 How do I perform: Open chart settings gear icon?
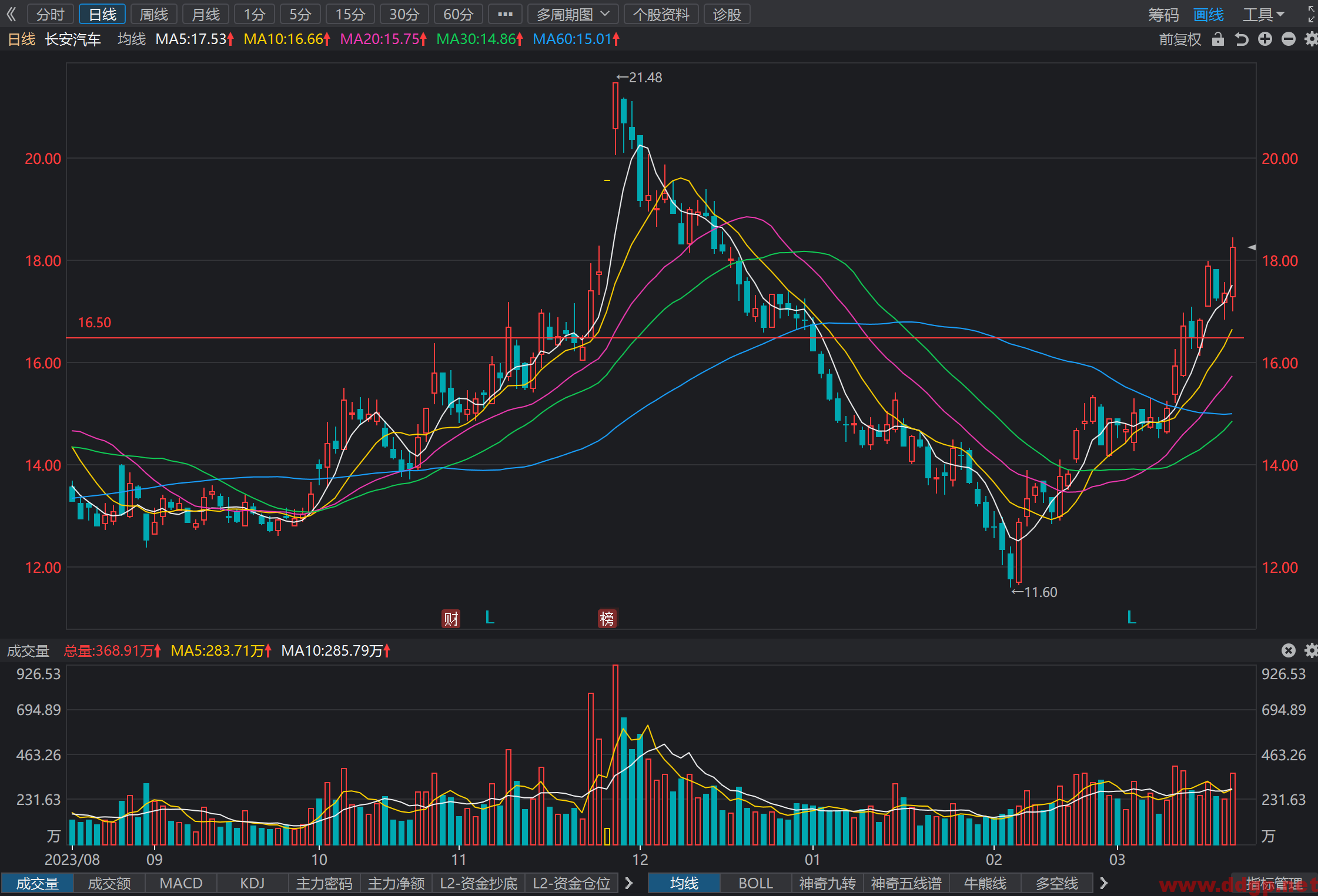[x=1312, y=39]
